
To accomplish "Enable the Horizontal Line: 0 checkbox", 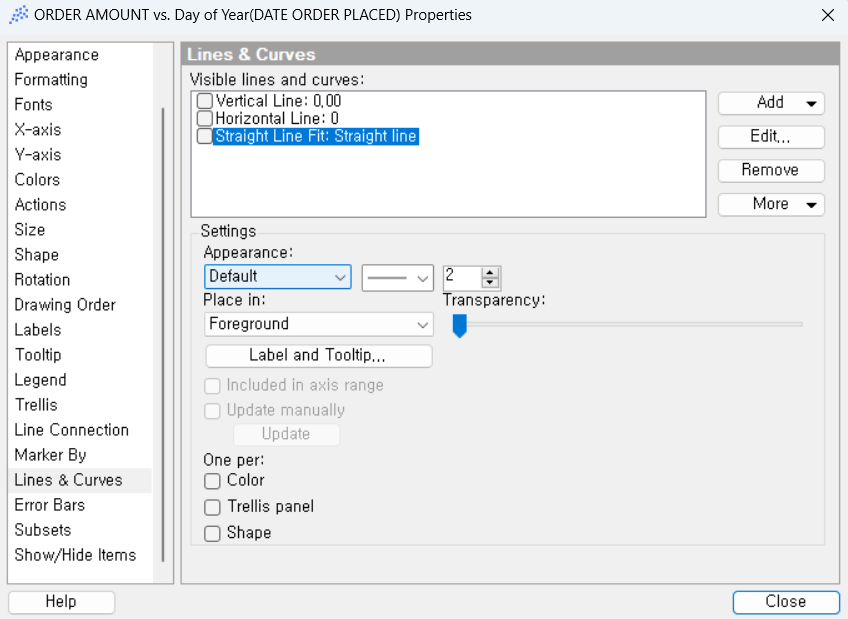I will [x=204, y=118].
